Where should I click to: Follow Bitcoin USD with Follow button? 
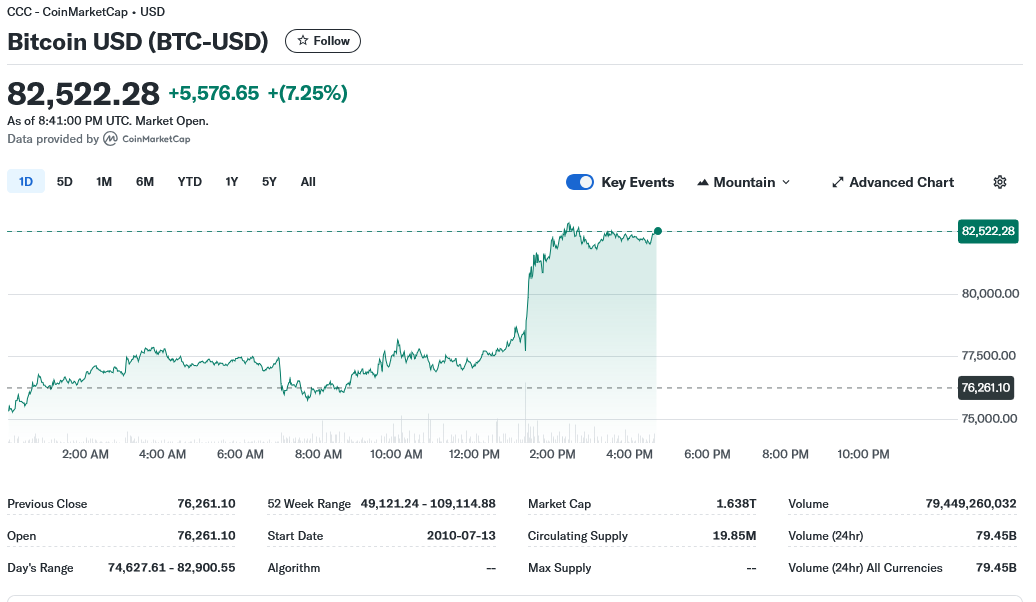point(323,41)
